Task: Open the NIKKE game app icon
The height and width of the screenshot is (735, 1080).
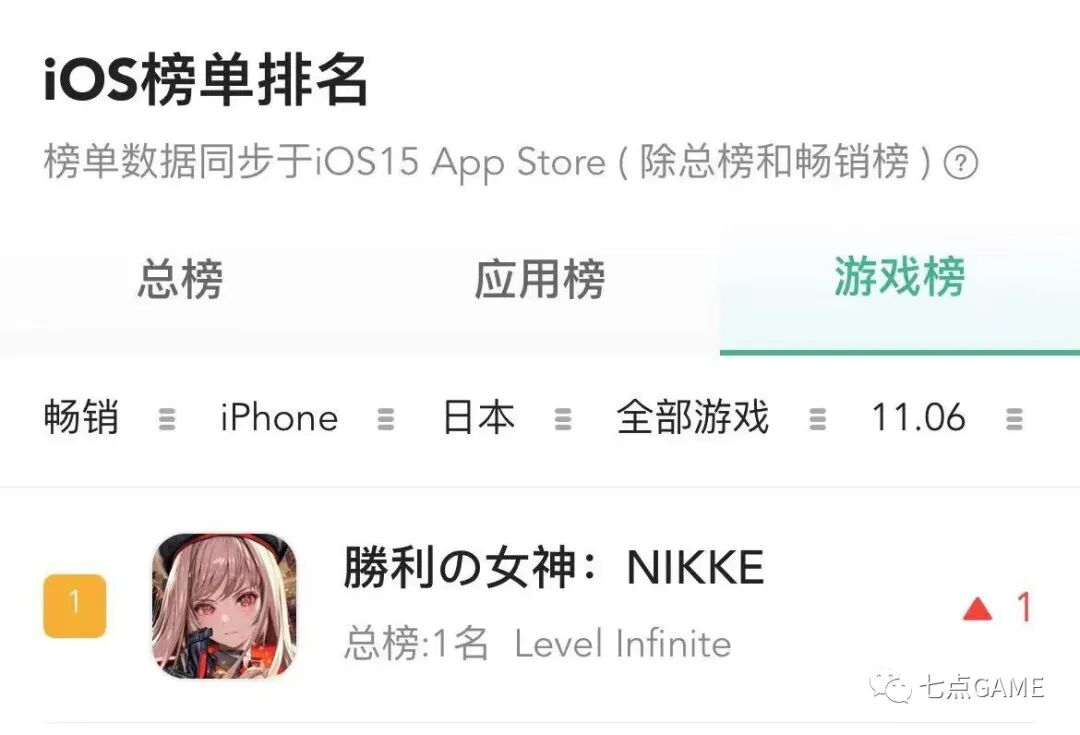Action: click(225, 606)
